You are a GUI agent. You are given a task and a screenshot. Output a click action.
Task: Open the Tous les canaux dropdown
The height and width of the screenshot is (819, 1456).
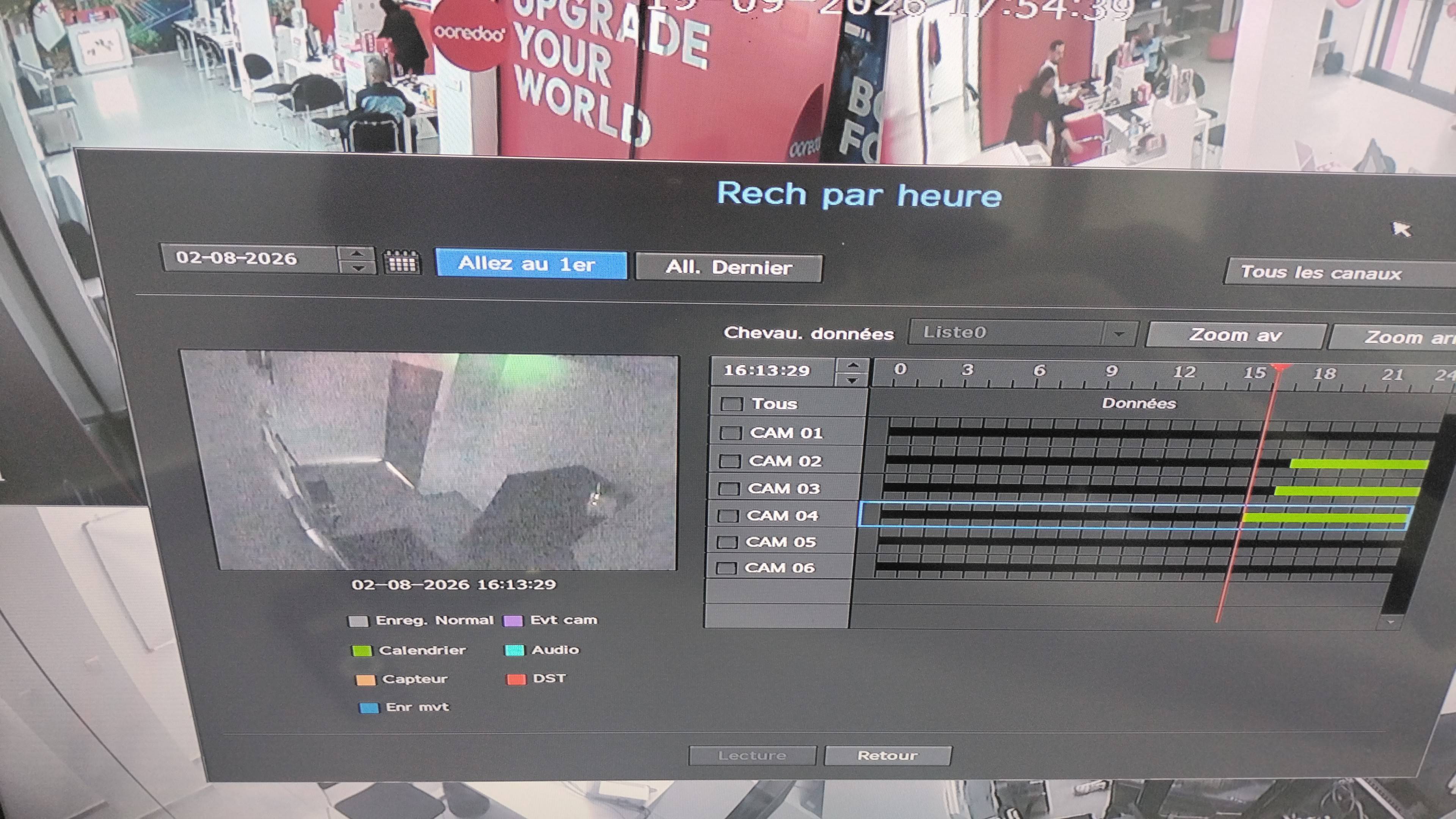click(x=1340, y=273)
